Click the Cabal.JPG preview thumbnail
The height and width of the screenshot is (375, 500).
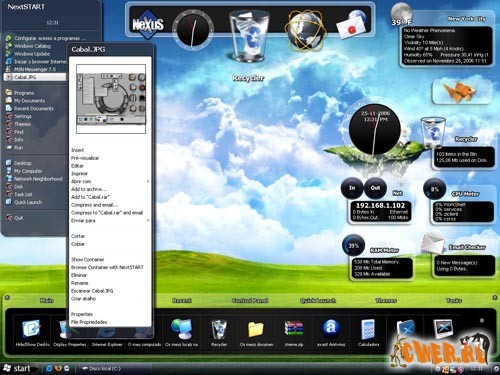[111, 99]
